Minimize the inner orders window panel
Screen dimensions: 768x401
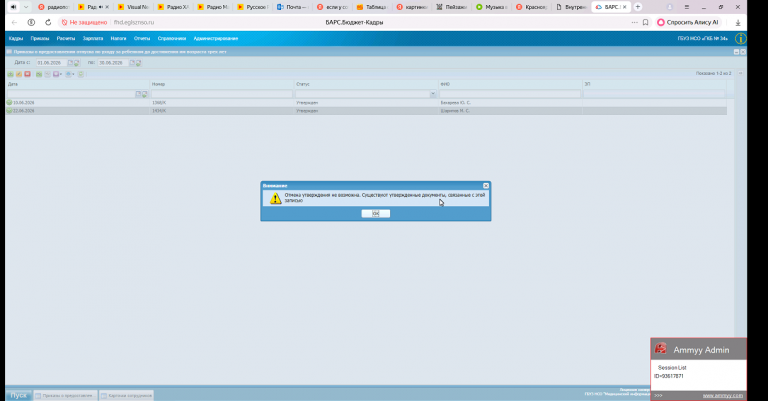click(x=736, y=51)
